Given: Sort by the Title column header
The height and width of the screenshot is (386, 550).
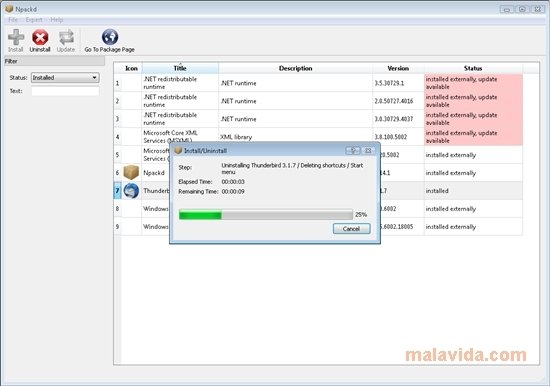Looking at the screenshot, I should [x=180, y=68].
